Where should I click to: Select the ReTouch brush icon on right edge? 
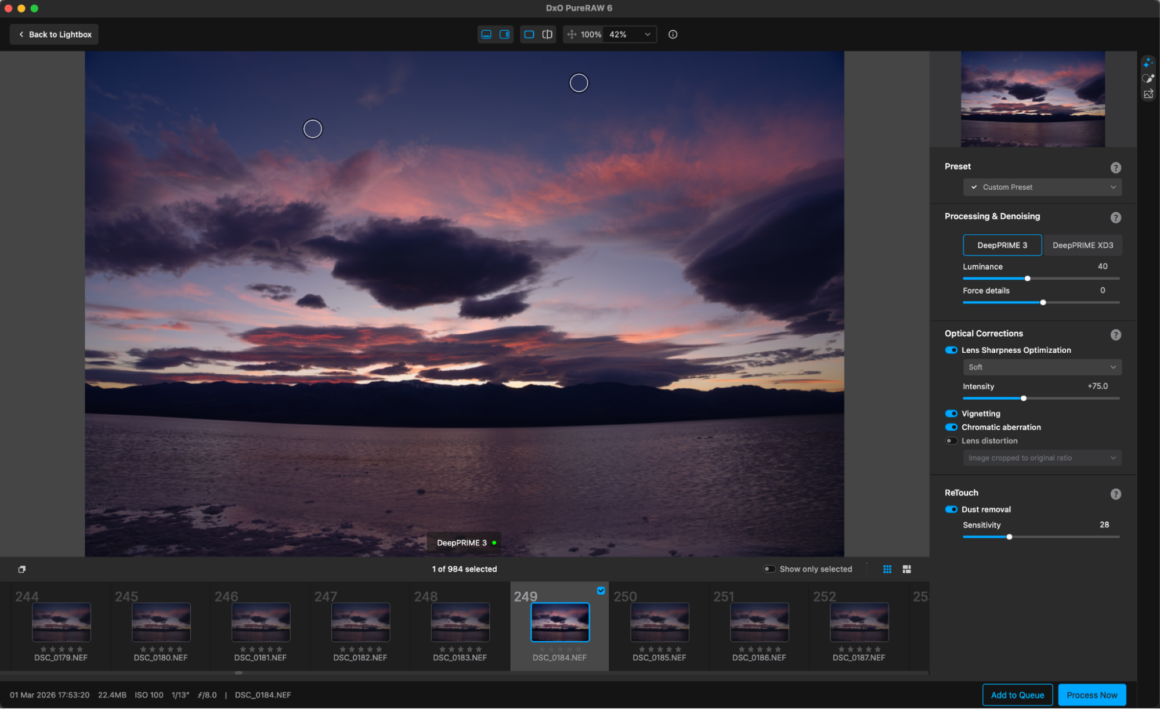click(x=1147, y=78)
